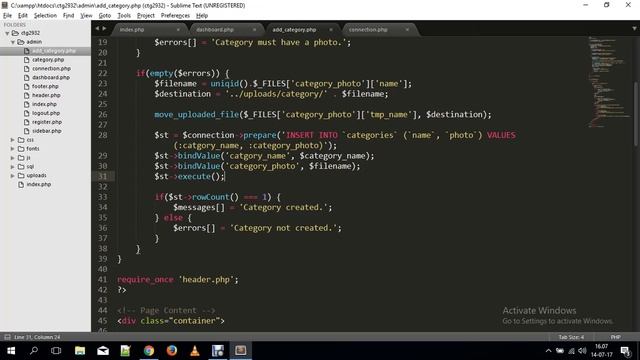Expand the sql folder
Viewport: 640px width, 360px height.
tap(13, 167)
